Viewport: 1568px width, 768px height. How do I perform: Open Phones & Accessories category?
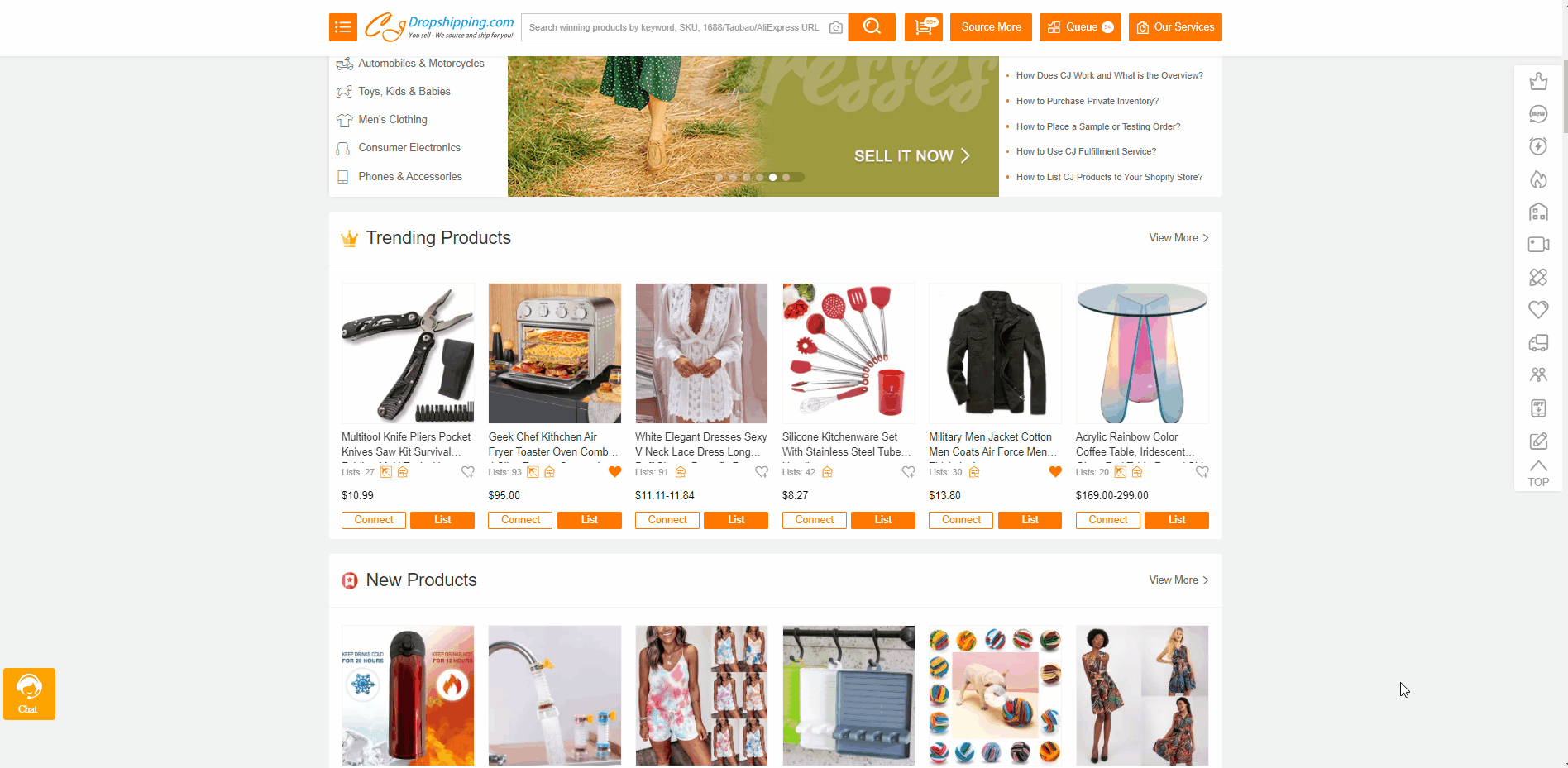point(410,177)
